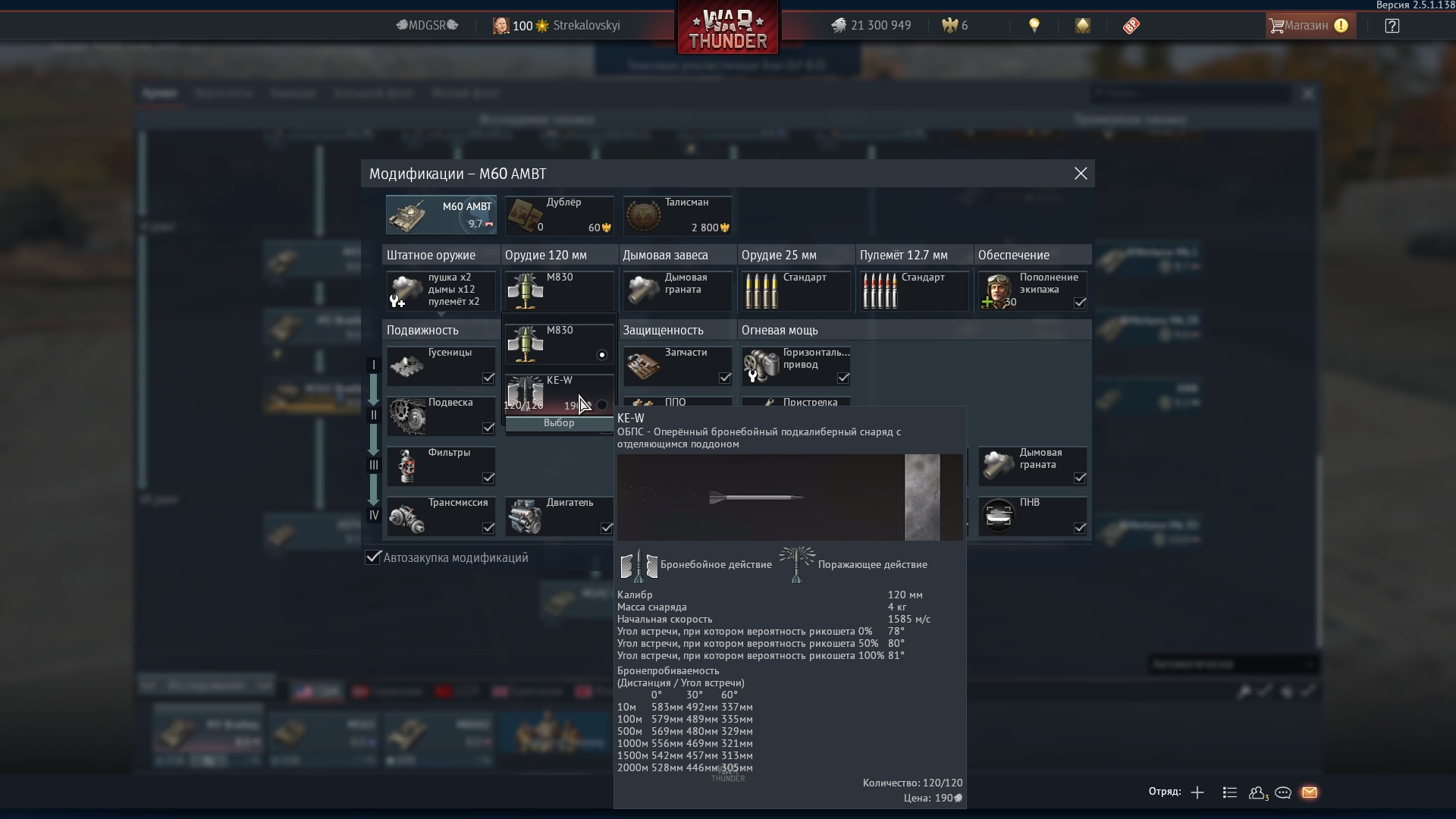The width and height of the screenshot is (1456, 819).
Task: Click the Двигатель engine icon
Action: pyautogui.click(x=525, y=516)
